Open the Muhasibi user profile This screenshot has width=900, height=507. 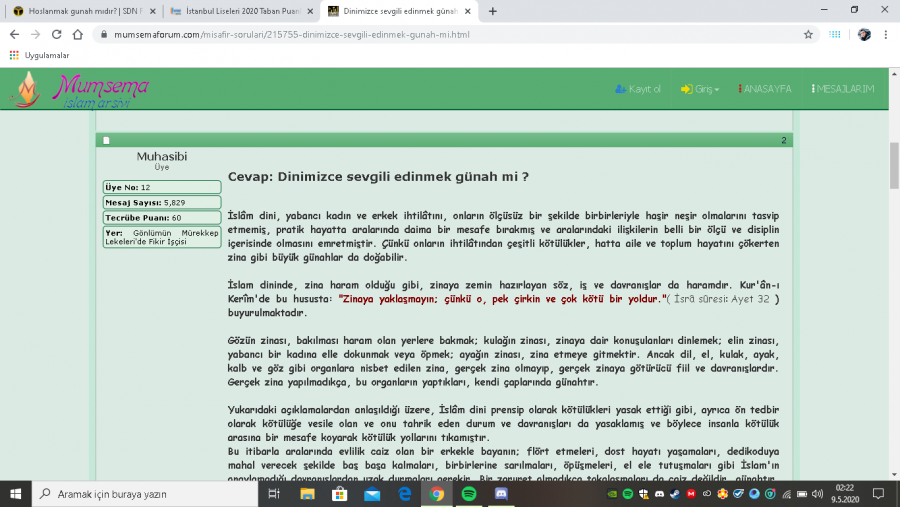click(161, 156)
